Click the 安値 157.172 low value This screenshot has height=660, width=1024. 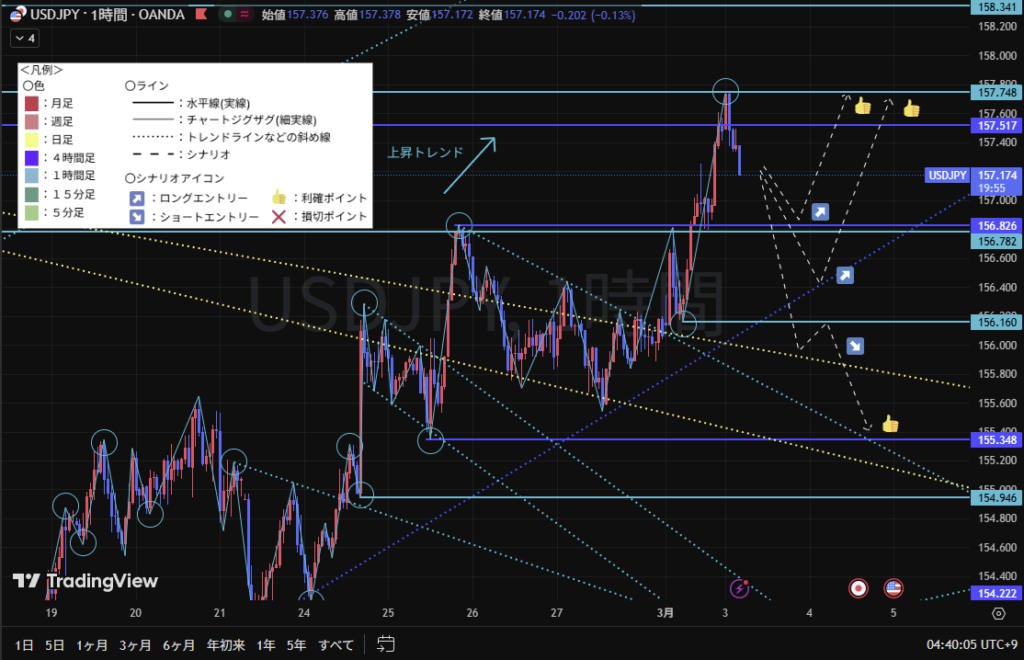(x=440, y=14)
